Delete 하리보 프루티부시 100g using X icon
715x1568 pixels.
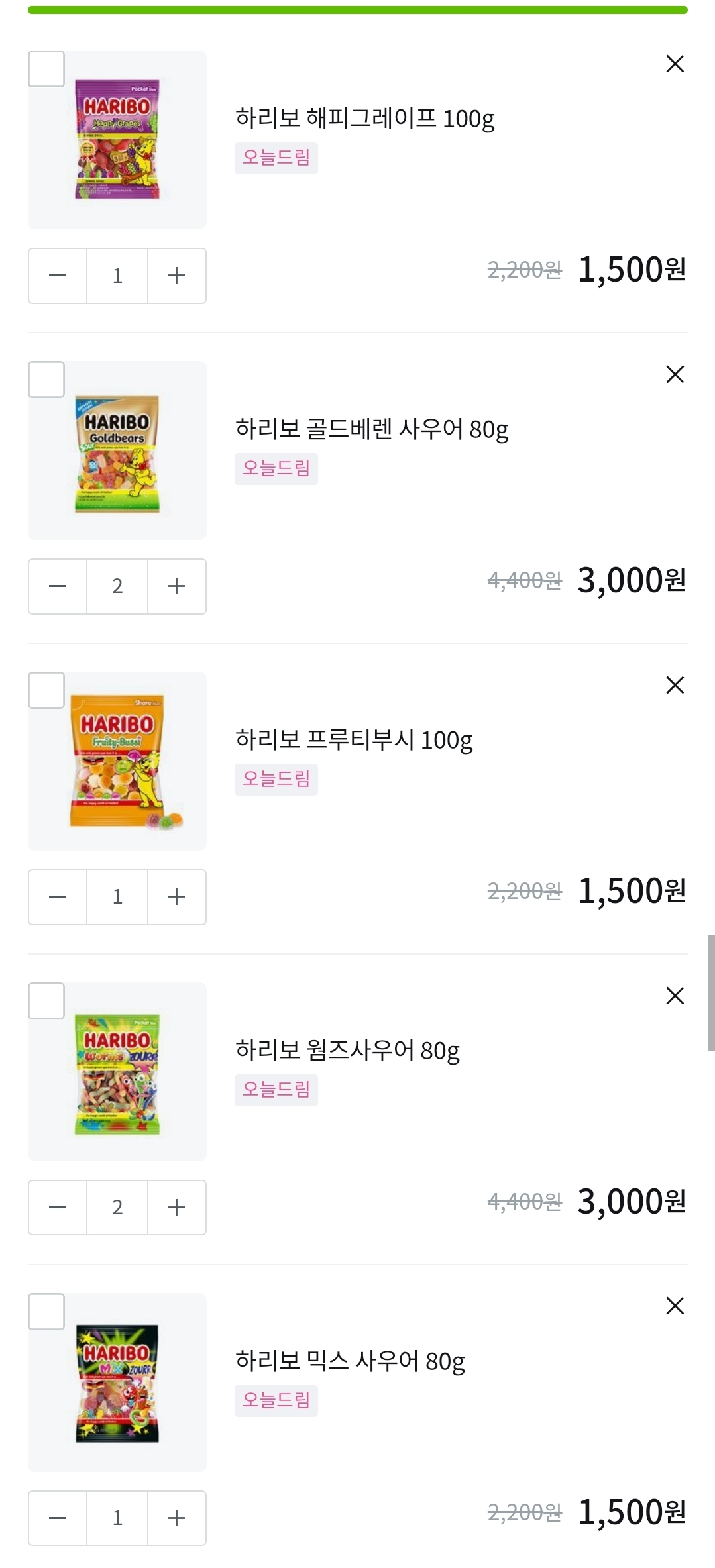675,685
